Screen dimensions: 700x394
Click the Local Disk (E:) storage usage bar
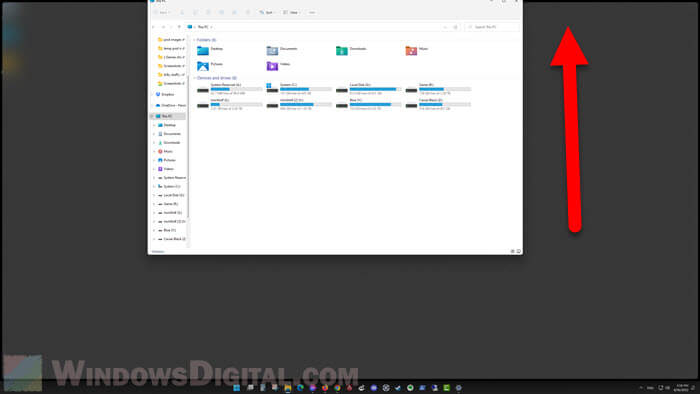click(x=375, y=89)
